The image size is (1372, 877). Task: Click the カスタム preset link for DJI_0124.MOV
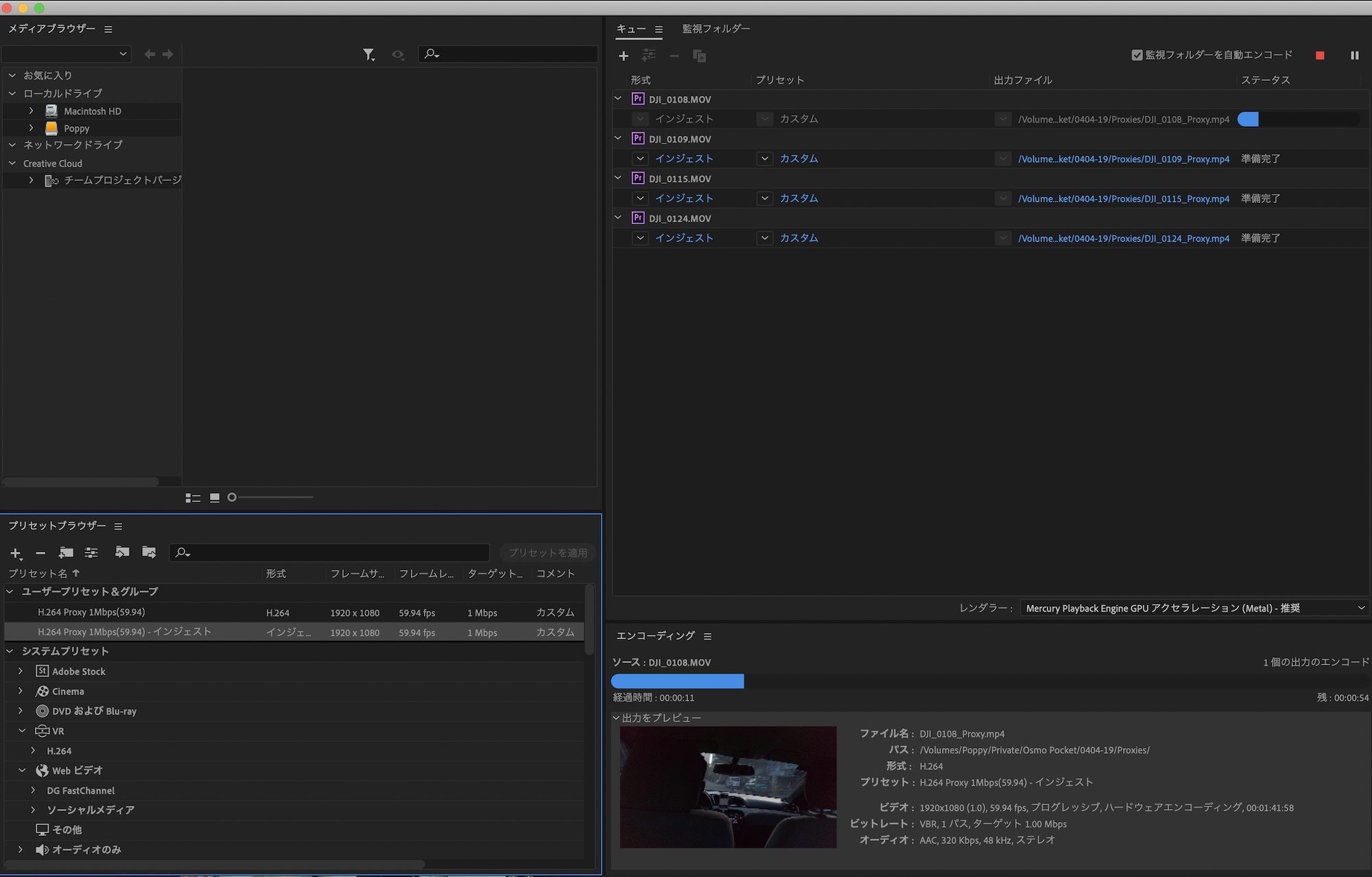tap(799, 238)
